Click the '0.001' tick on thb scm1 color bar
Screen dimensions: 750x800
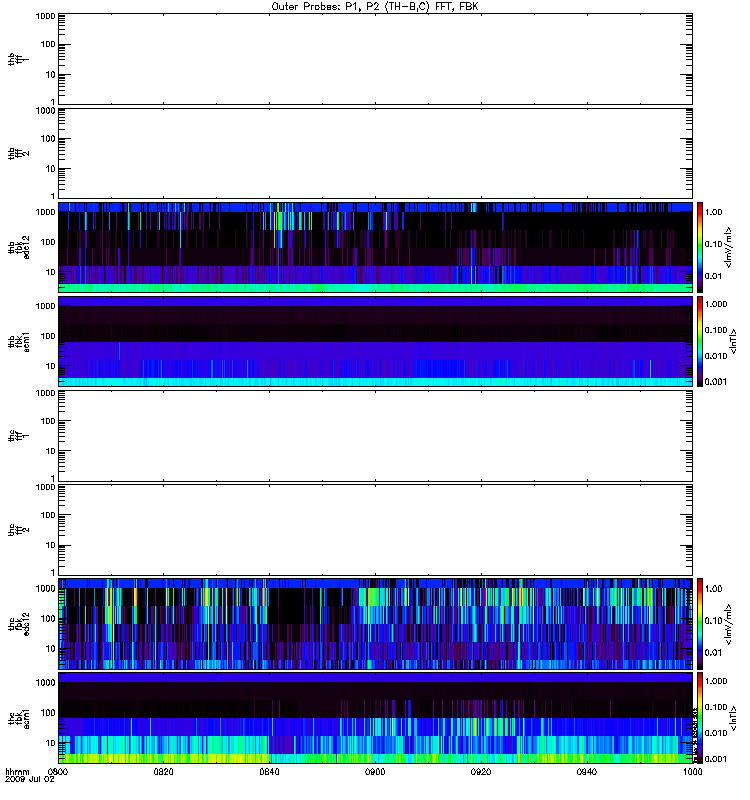coord(716,382)
